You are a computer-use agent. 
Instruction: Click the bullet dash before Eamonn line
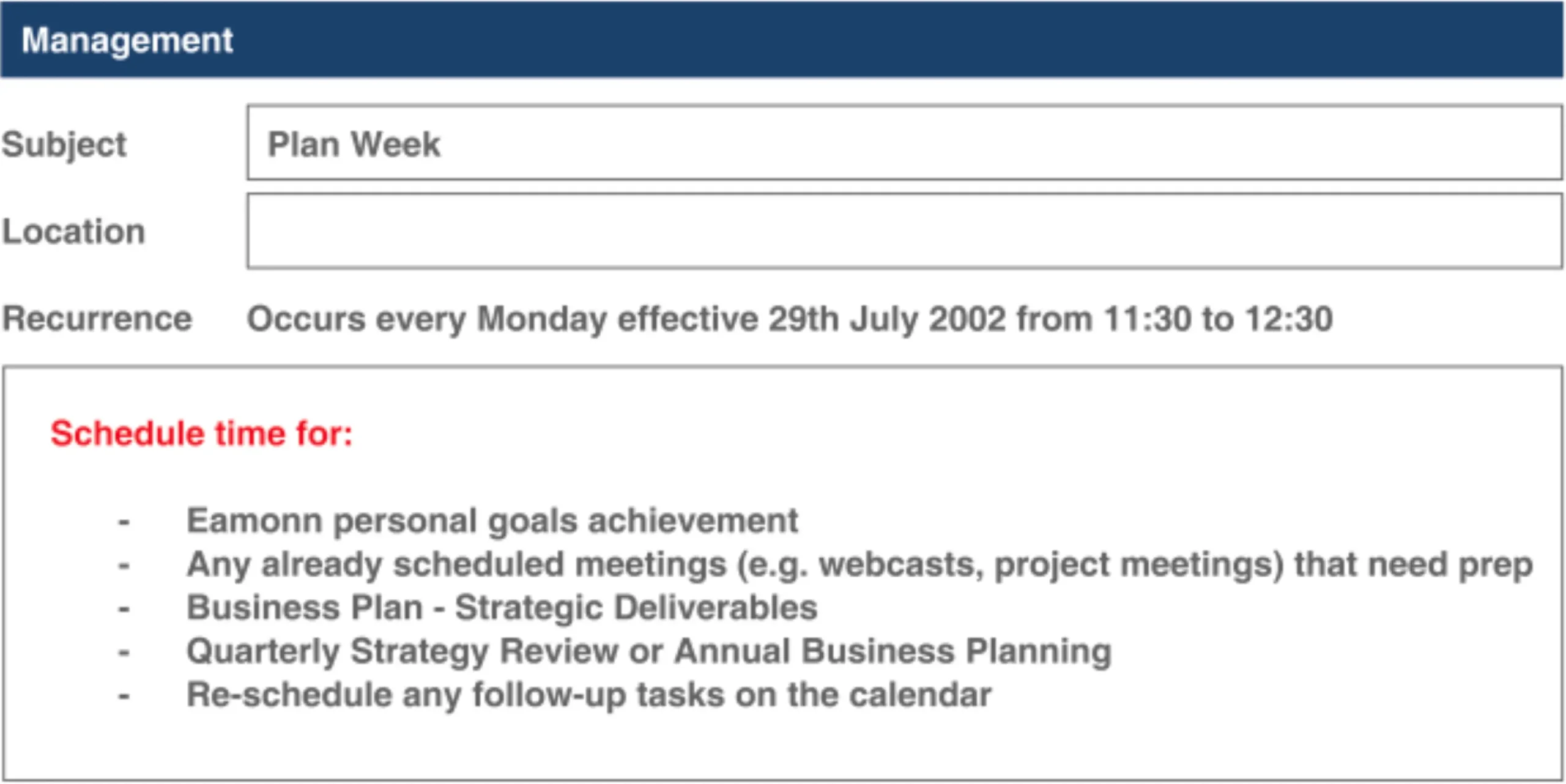[124, 522]
